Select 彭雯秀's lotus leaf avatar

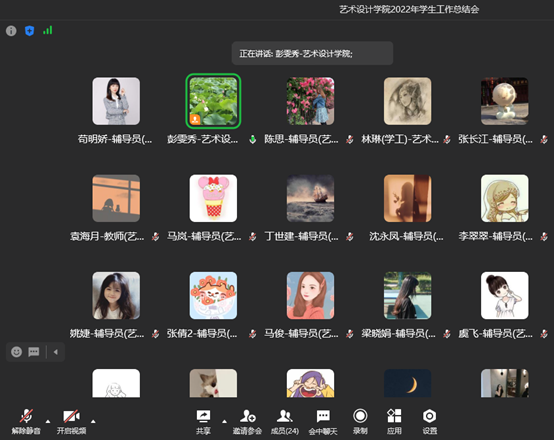pyautogui.click(x=213, y=101)
